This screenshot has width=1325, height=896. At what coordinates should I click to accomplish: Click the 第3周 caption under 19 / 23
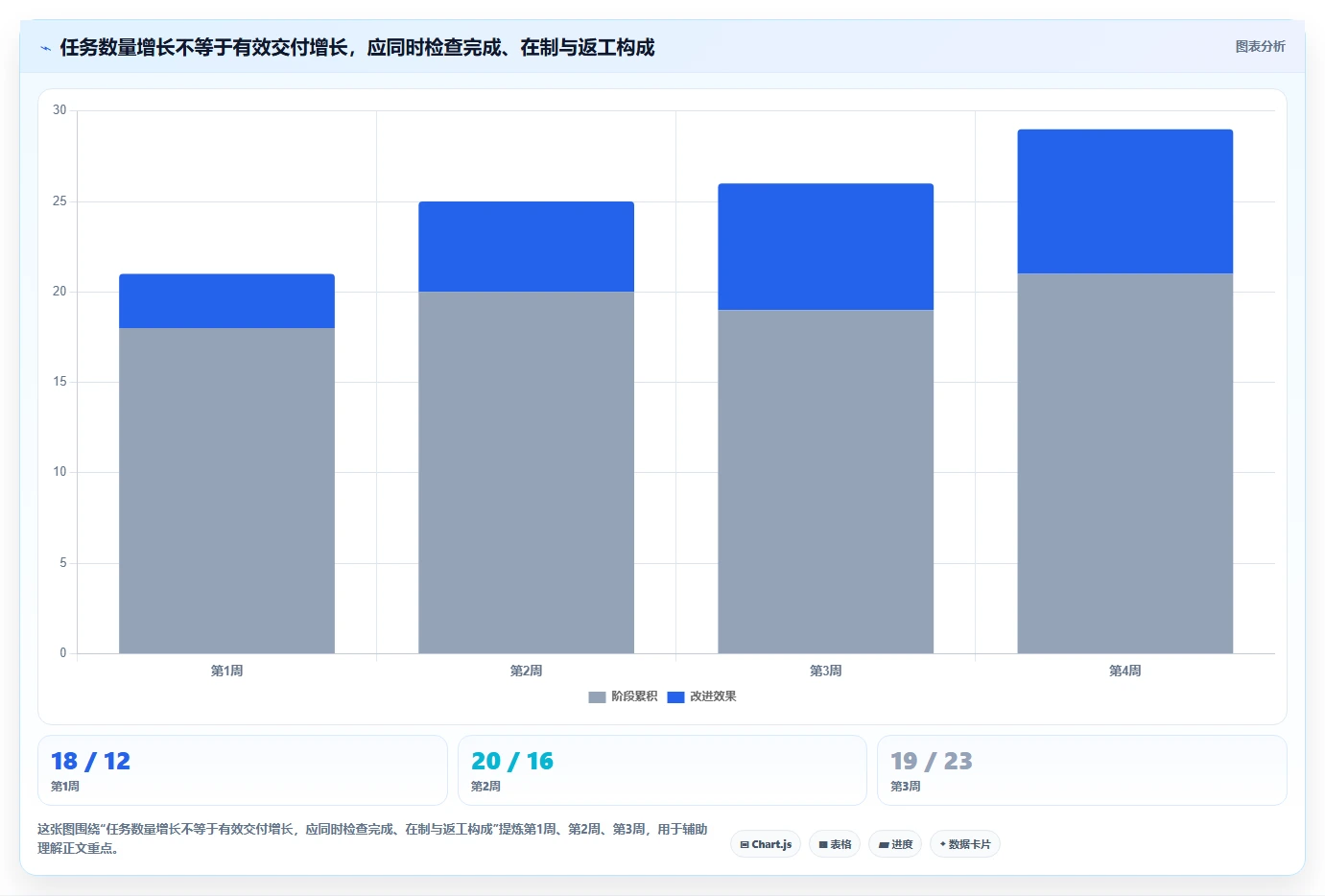tap(906, 787)
